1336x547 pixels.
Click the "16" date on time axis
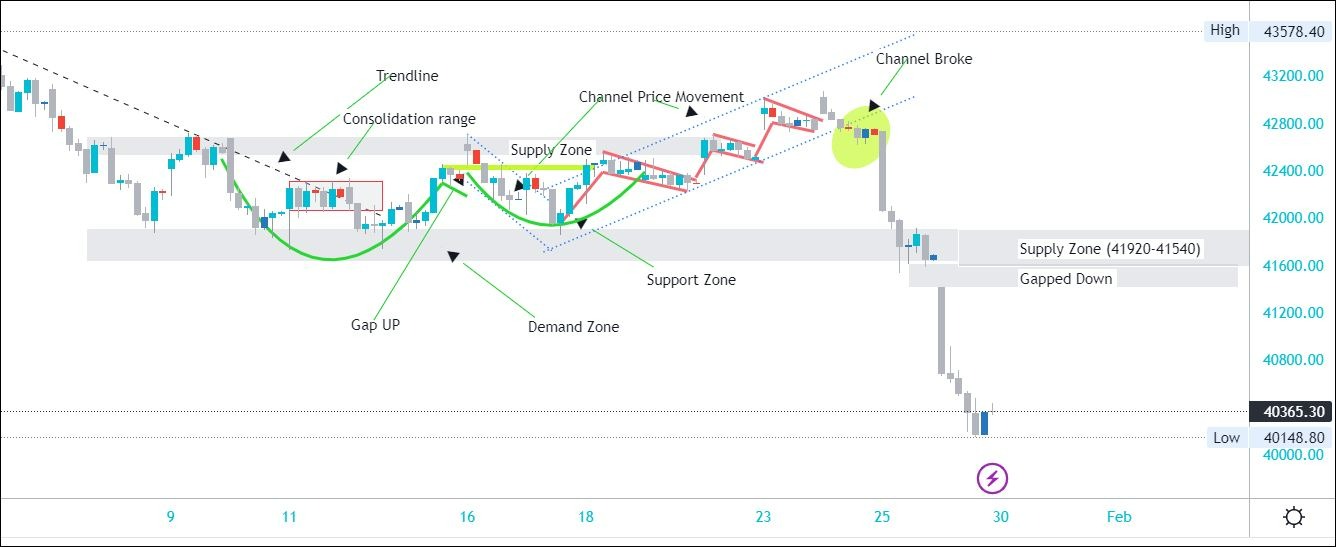467,517
